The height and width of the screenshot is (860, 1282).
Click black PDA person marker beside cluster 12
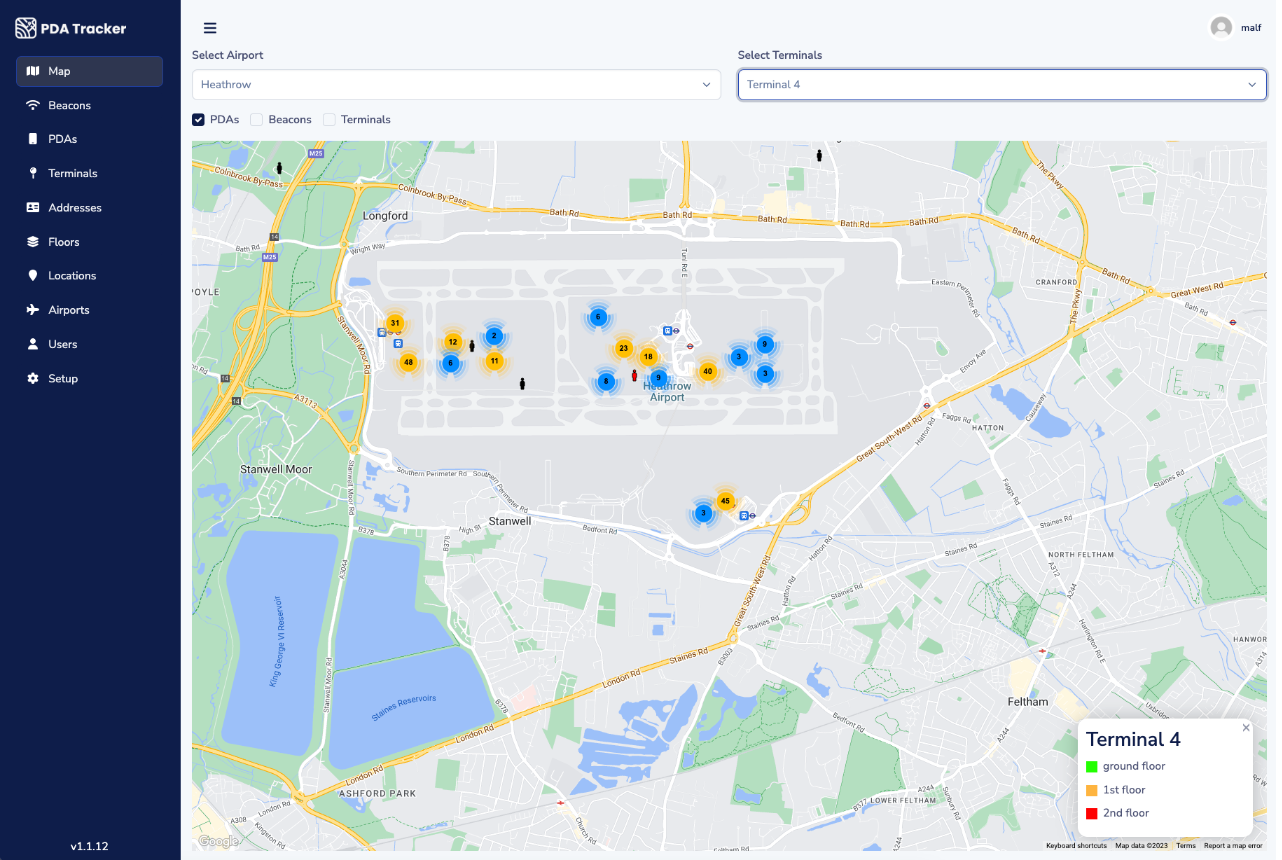[472, 346]
